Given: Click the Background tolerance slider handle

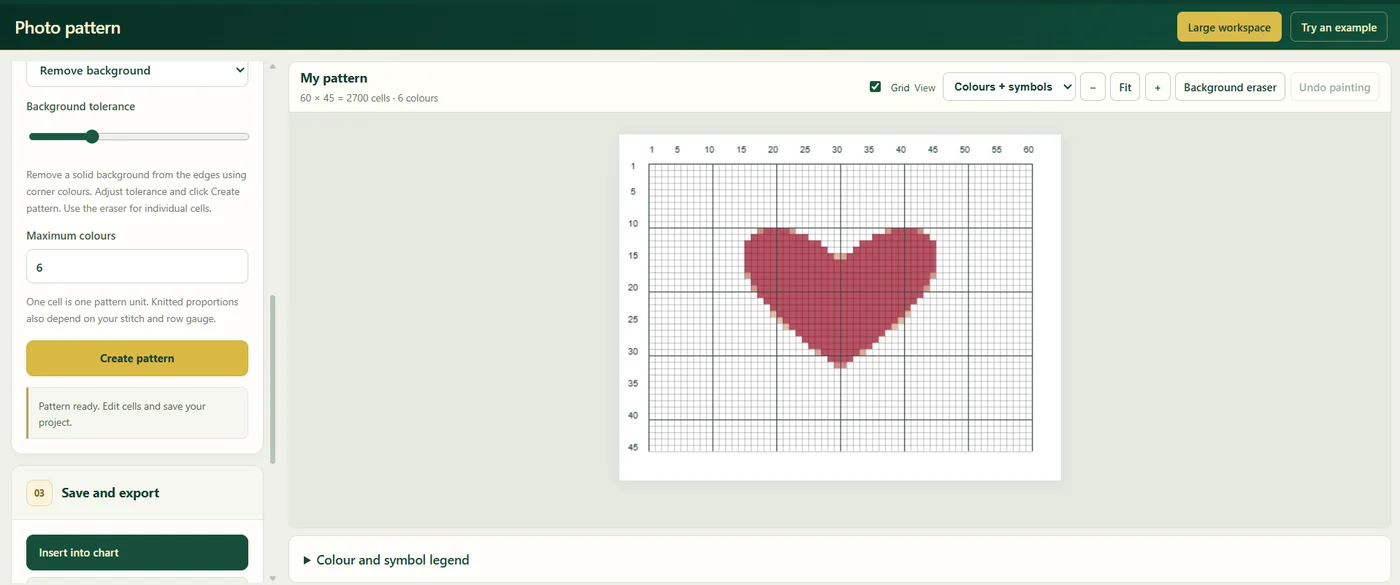Looking at the screenshot, I should click(92, 137).
